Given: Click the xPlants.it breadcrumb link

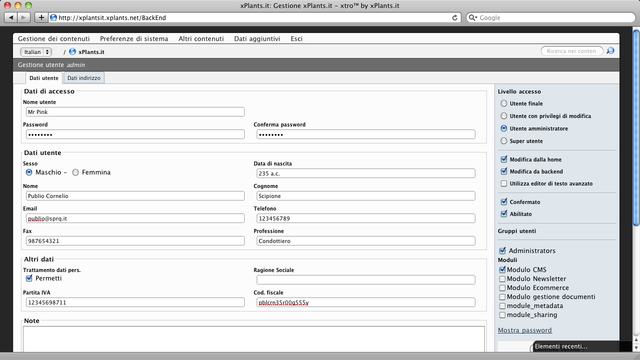Looking at the screenshot, I should [91, 52].
